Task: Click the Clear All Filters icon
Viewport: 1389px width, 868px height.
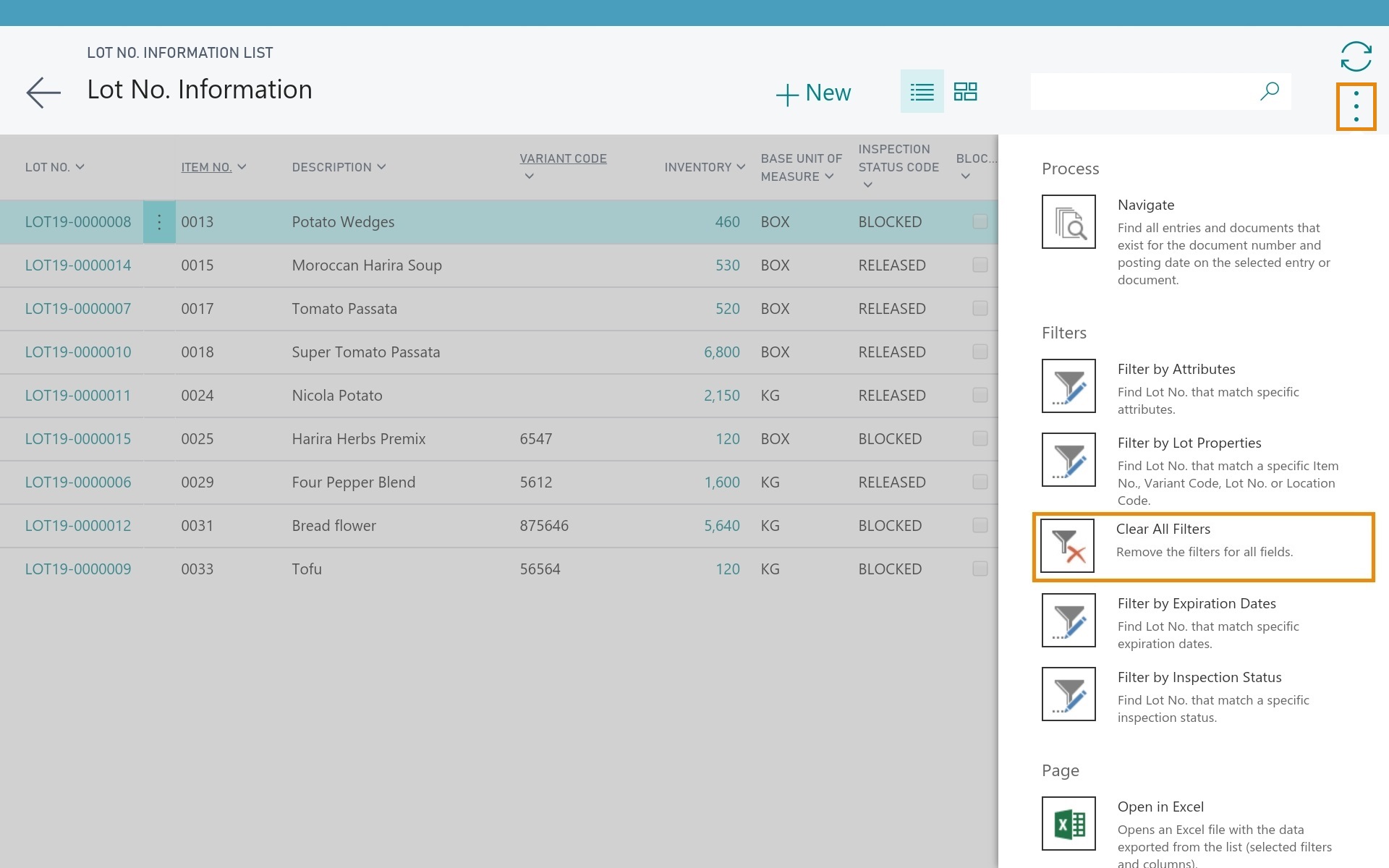Action: tap(1067, 546)
